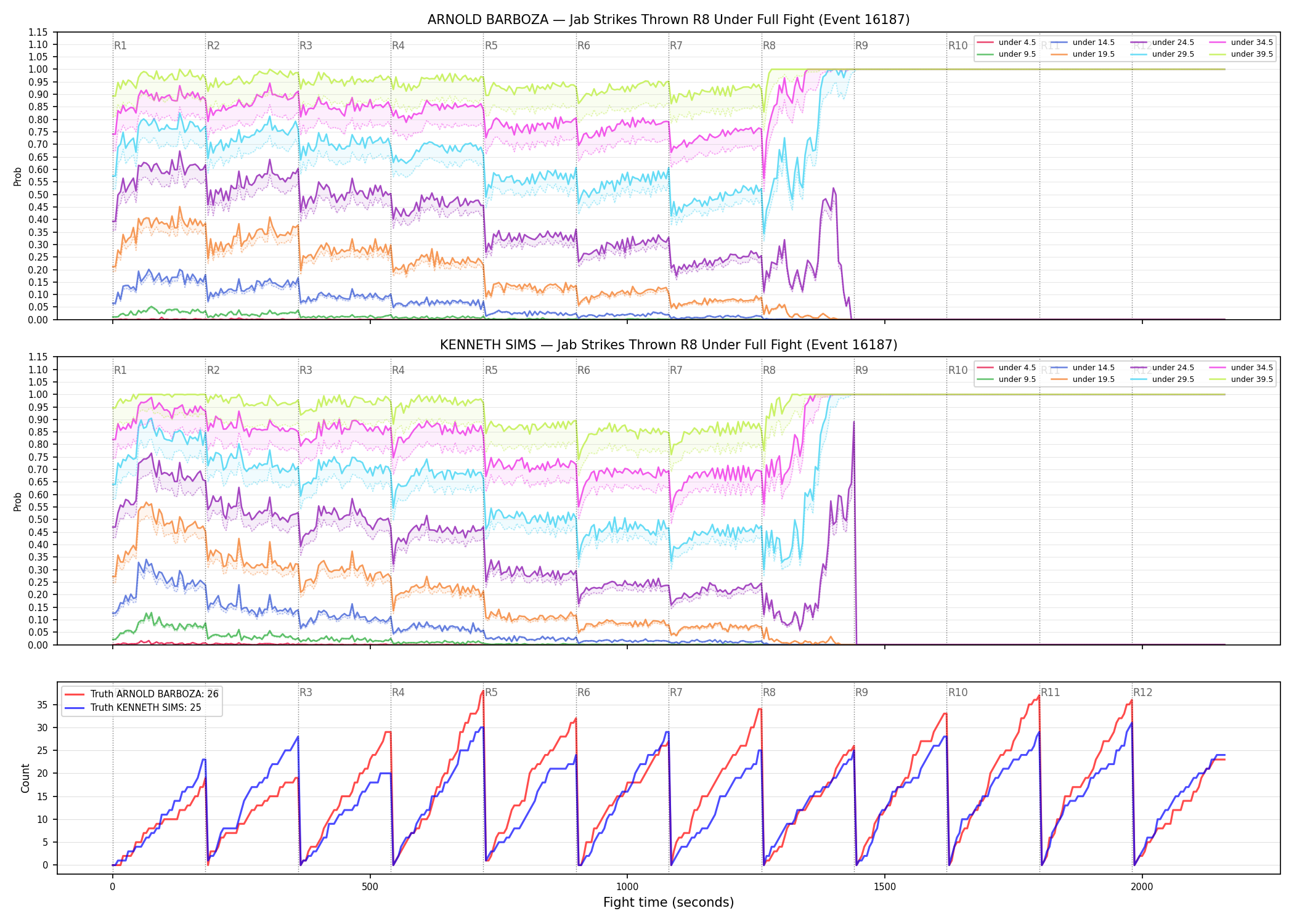
Task: Click R4 round marker in Barboza chart
Action: pos(398,46)
